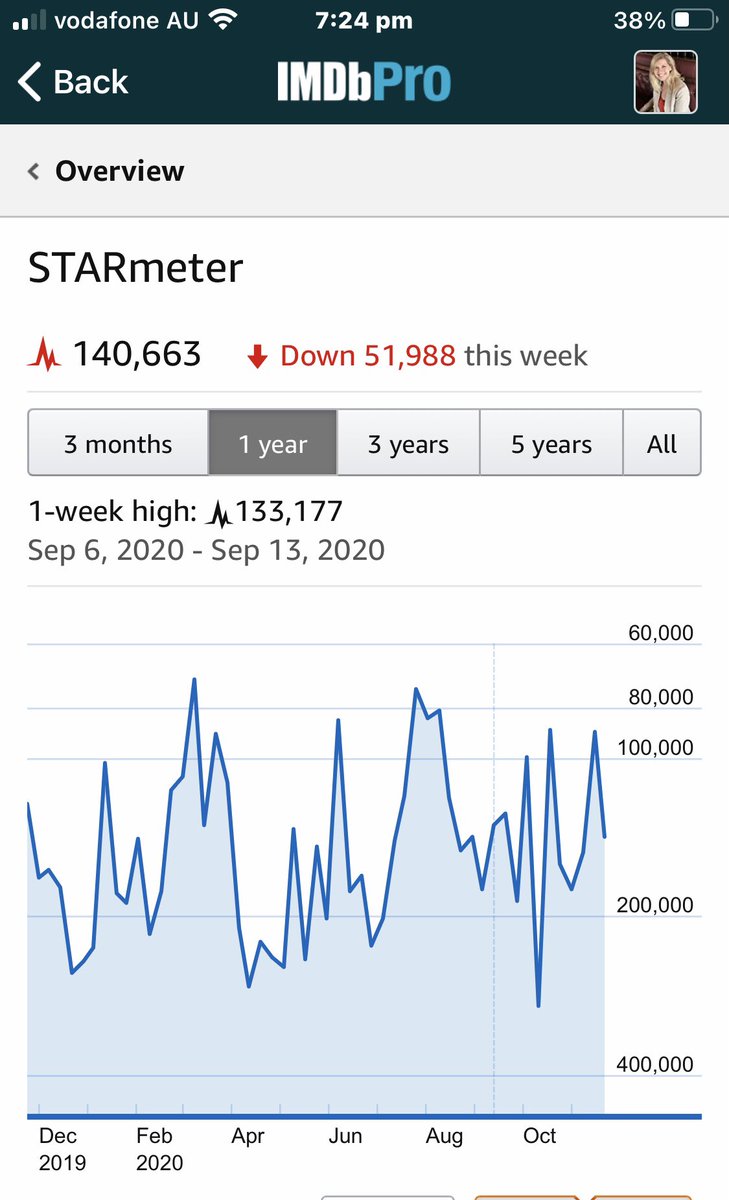Tap the Back button

[x=74, y=82]
